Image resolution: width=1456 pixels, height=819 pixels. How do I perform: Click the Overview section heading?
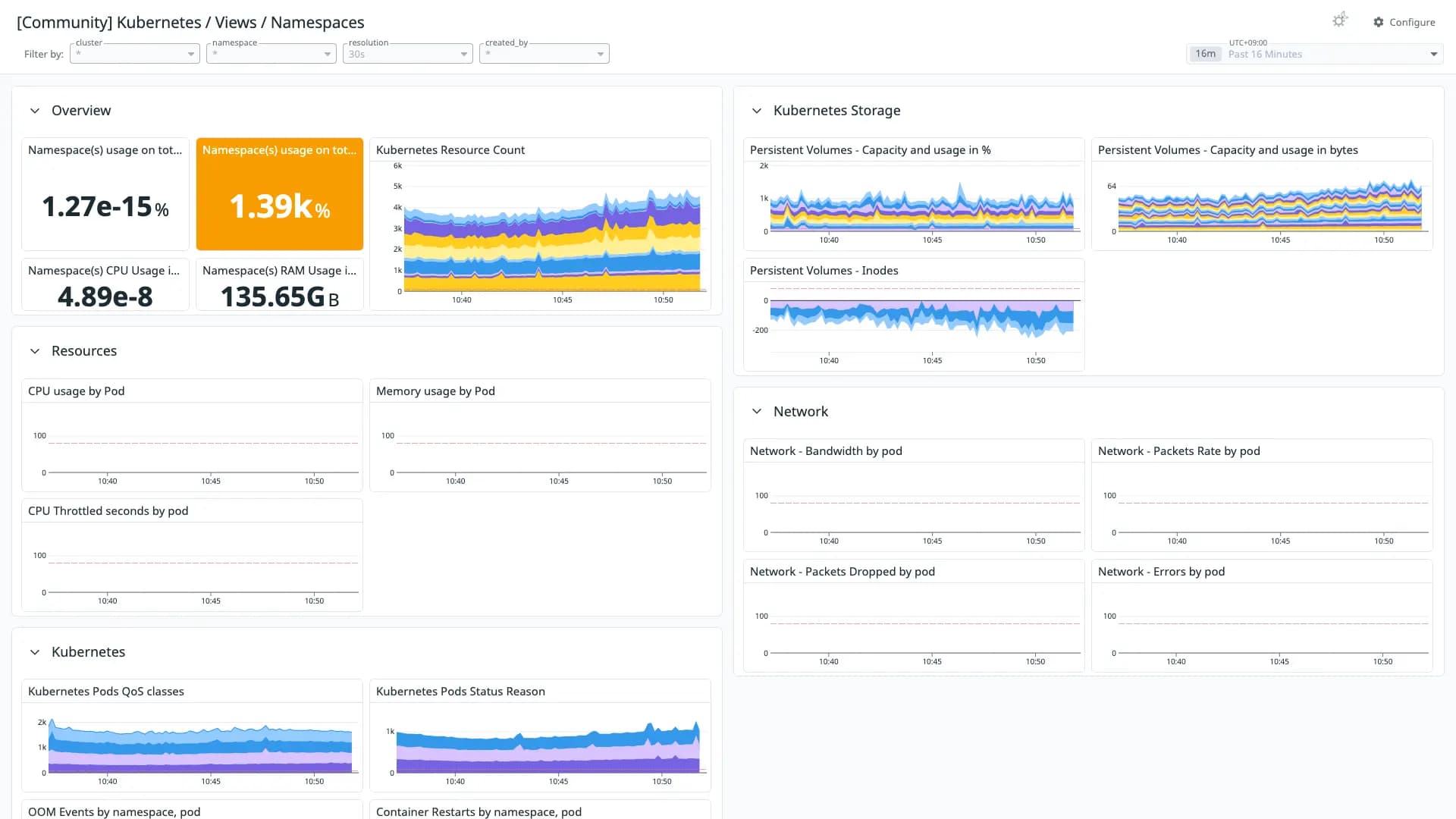(x=81, y=111)
